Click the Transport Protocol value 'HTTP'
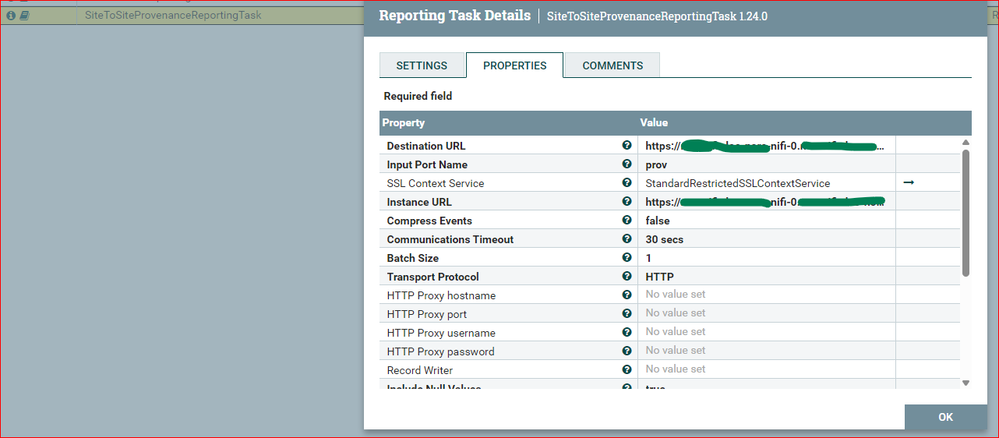999x438 pixels. [x=659, y=277]
